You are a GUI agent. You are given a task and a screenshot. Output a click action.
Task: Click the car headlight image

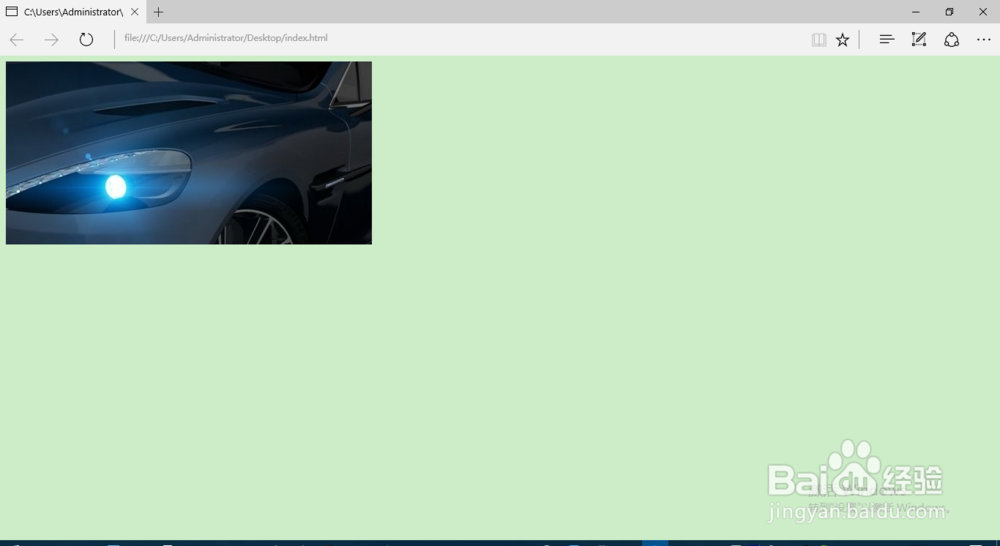[x=189, y=152]
